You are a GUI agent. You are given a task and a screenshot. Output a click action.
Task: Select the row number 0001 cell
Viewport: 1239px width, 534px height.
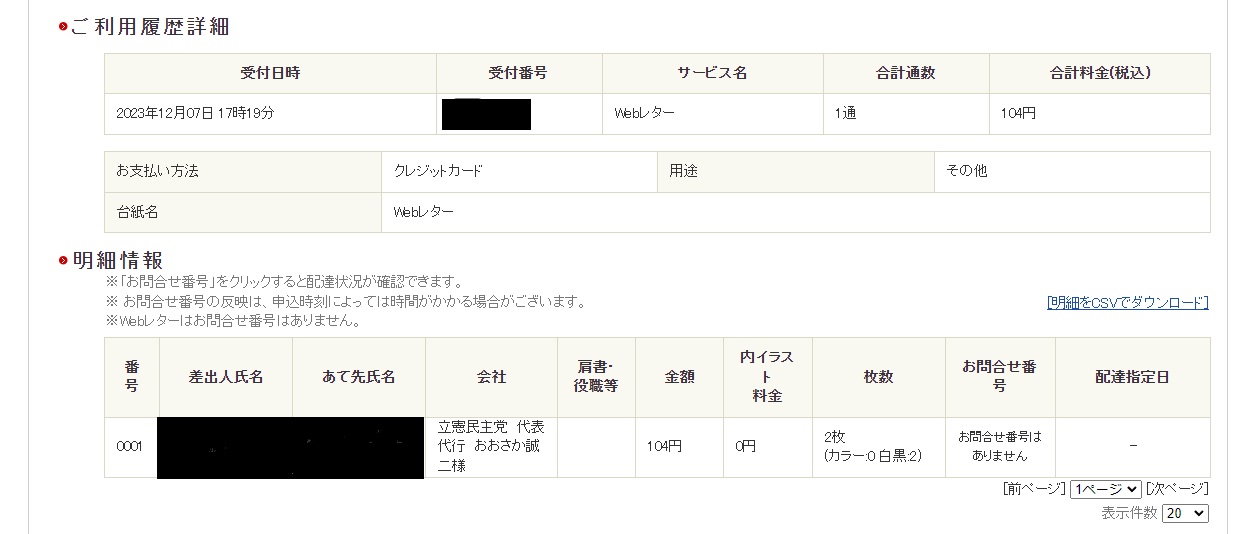pyautogui.click(x=130, y=447)
